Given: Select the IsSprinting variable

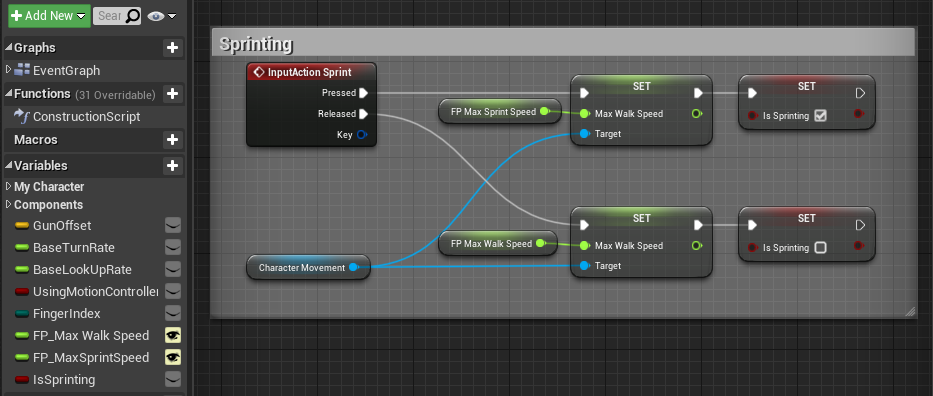Looking at the screenshot, I should pos(64,380).
